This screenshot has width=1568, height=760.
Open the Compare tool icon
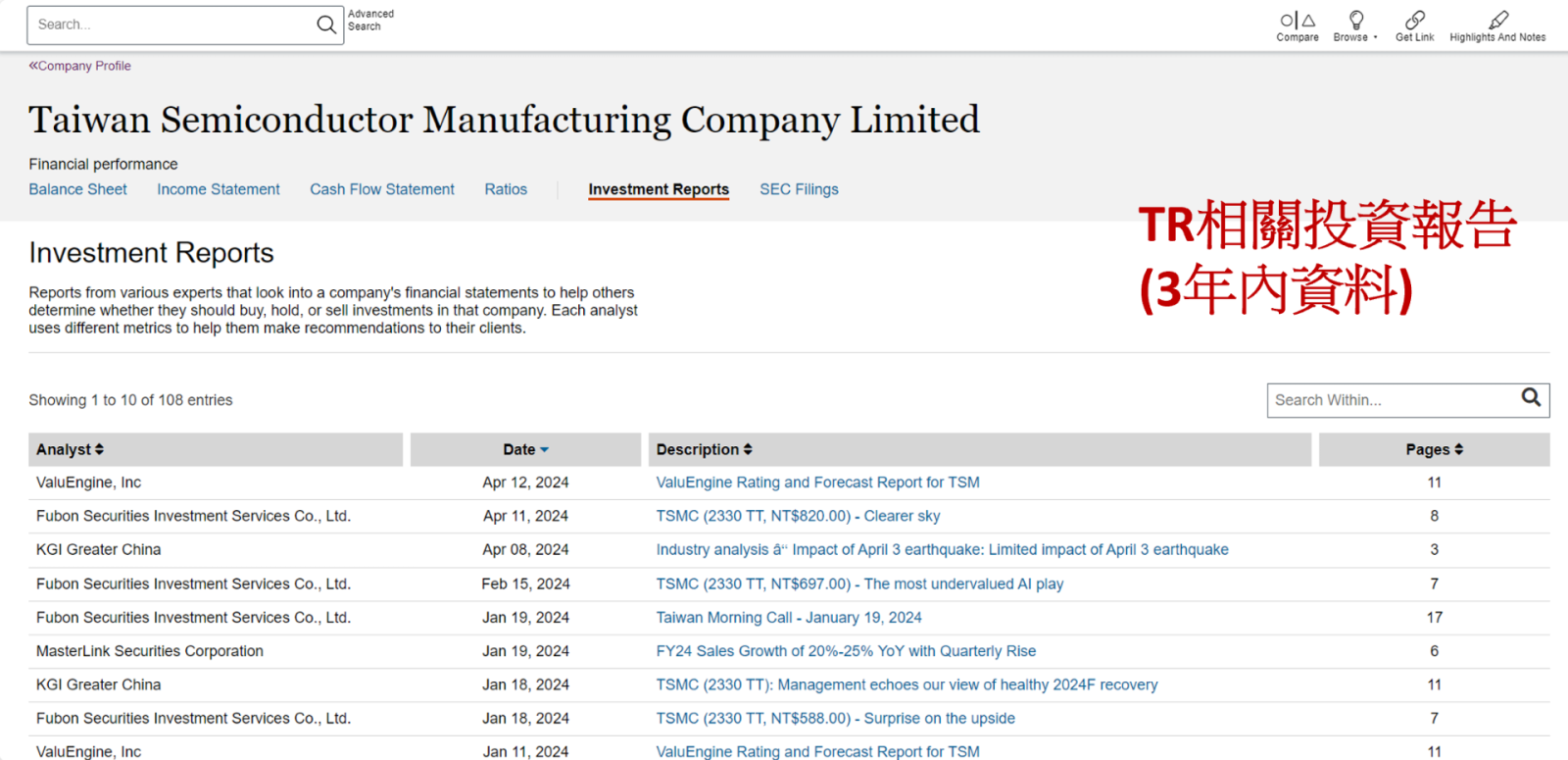(x=1297, y=21)
